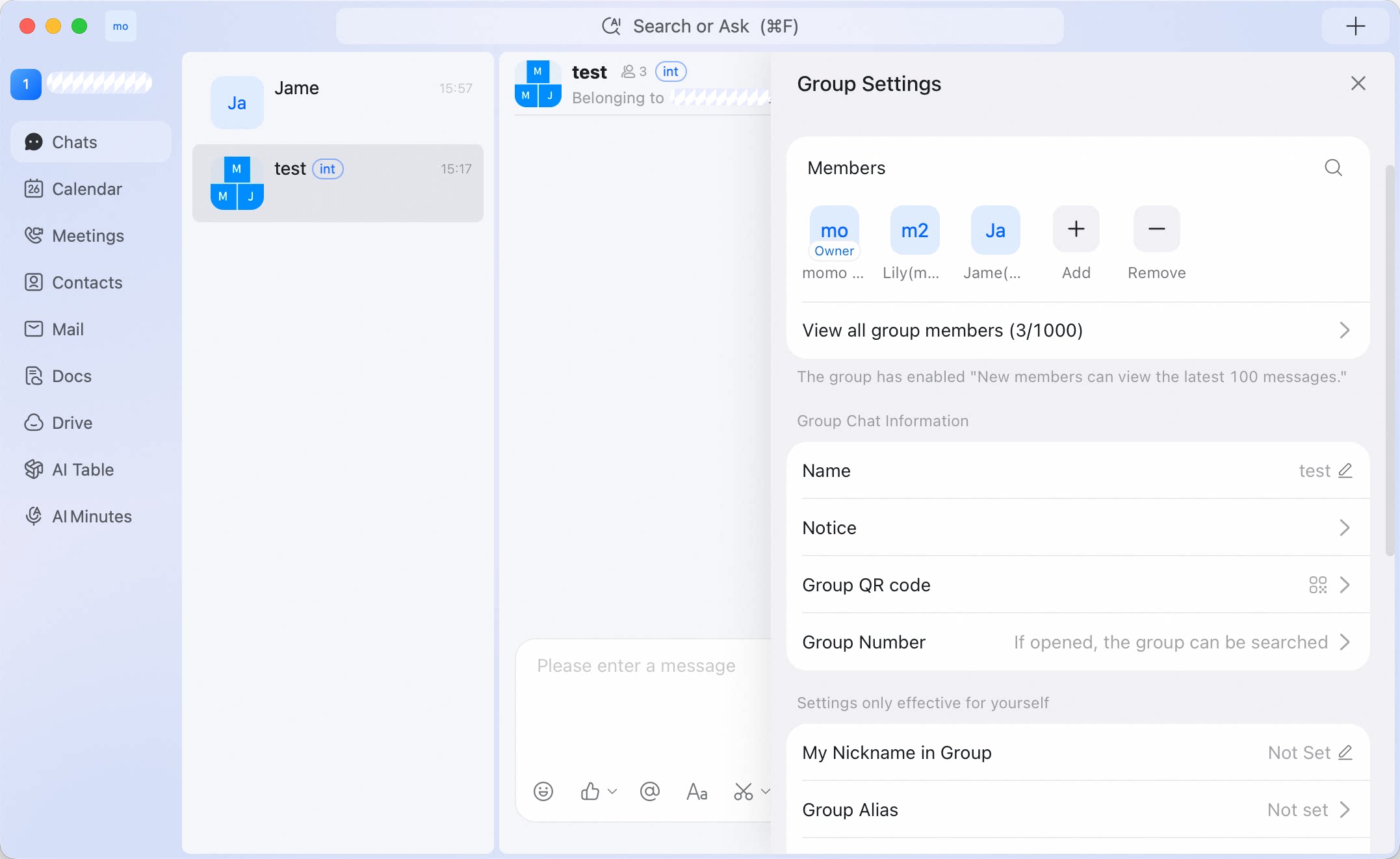
Task: Open the Group QR code row
Action: [1078, 585]
